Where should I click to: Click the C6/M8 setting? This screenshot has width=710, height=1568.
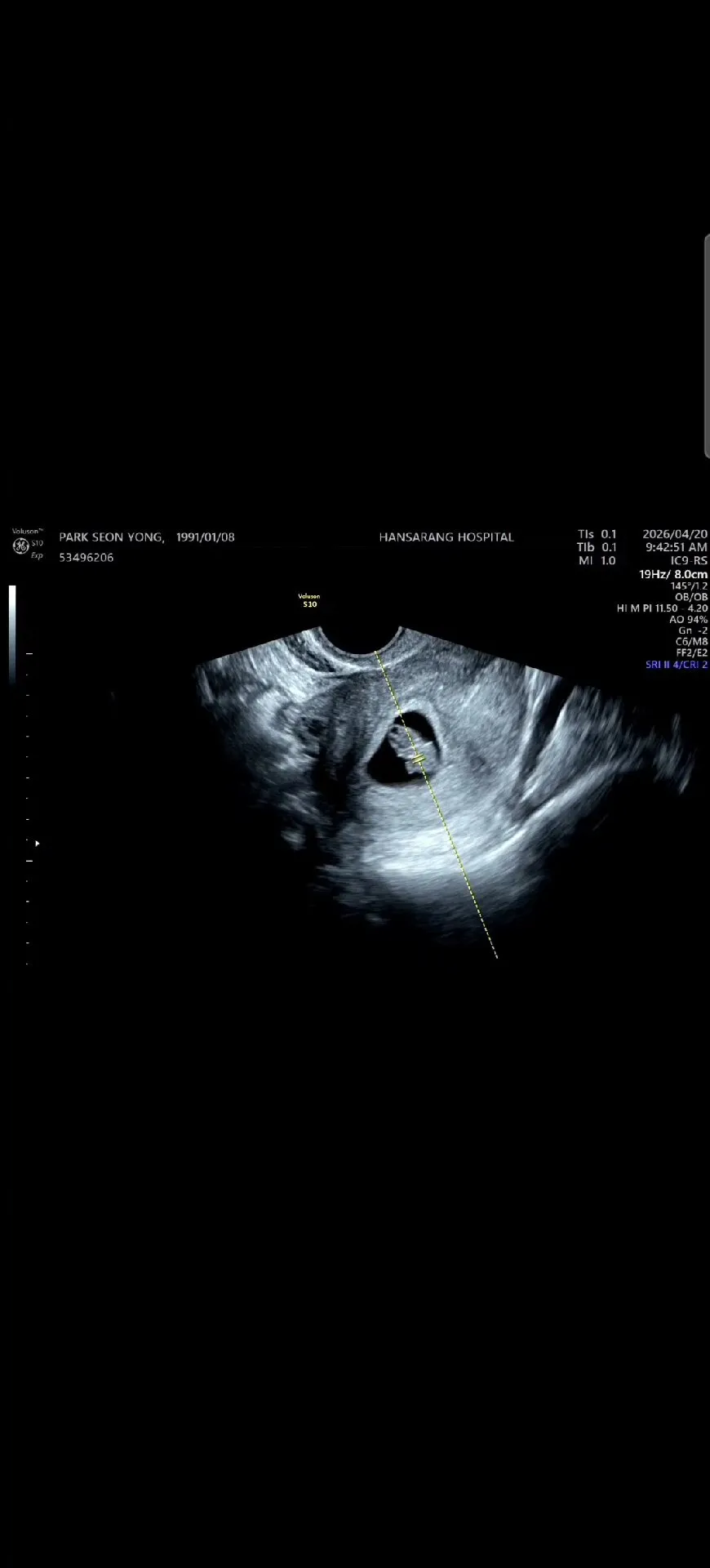(x=691, y=642)
